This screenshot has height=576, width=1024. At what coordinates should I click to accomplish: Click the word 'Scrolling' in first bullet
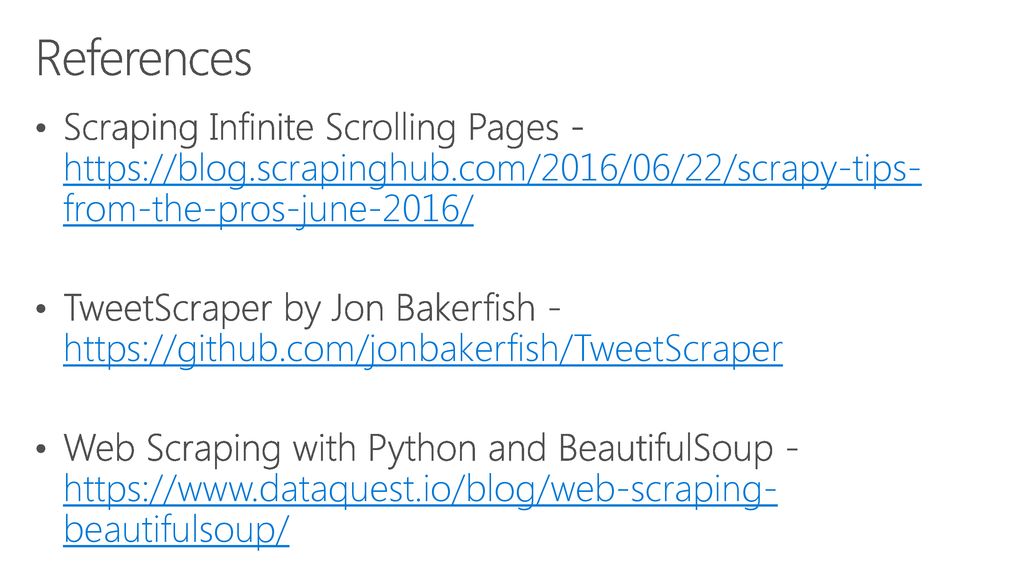pos(391,128)
